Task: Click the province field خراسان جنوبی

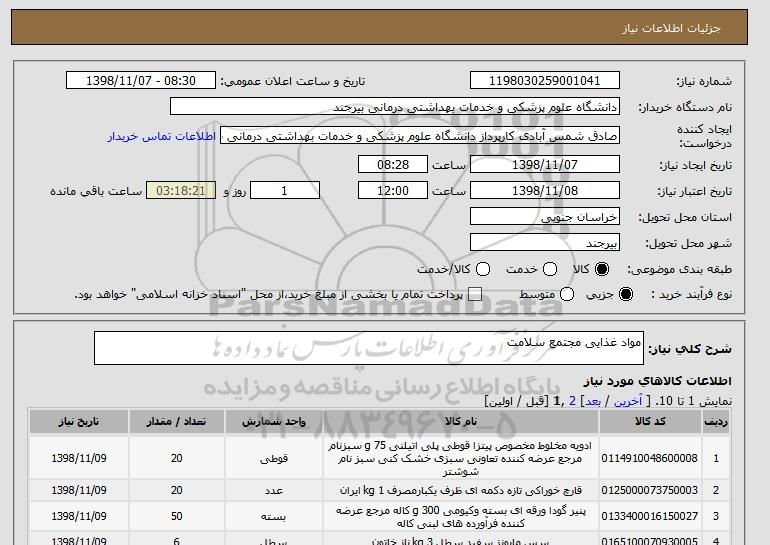Action: (x=545, y=216)
